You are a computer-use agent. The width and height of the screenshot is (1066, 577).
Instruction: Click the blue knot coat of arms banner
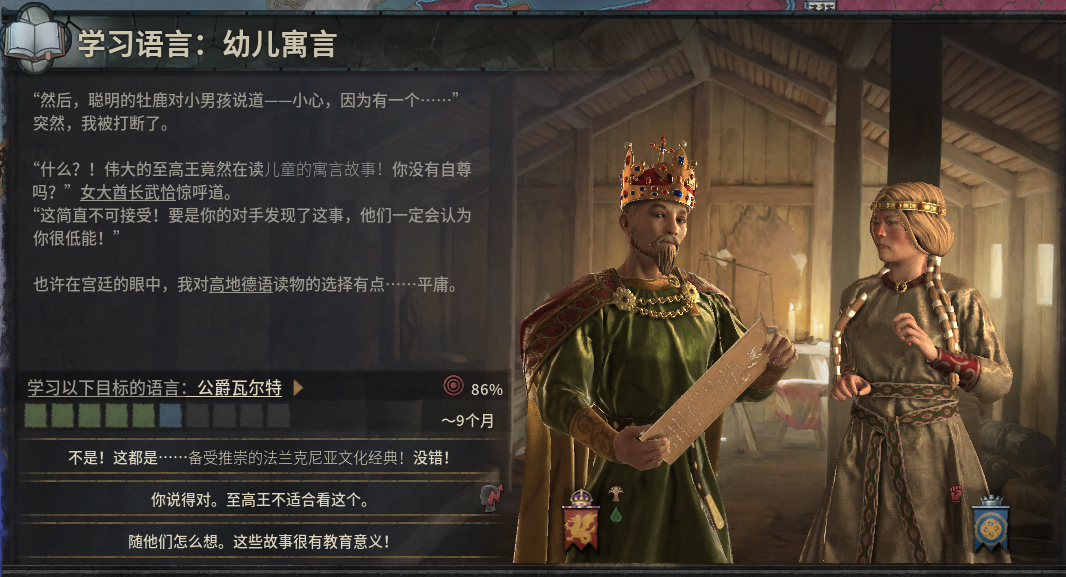(x=991, y=529)
